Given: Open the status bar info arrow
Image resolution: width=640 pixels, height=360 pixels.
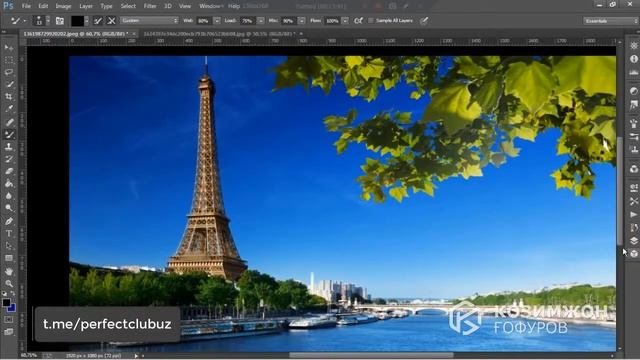Looking at the screenshot, I should point(136,356).
